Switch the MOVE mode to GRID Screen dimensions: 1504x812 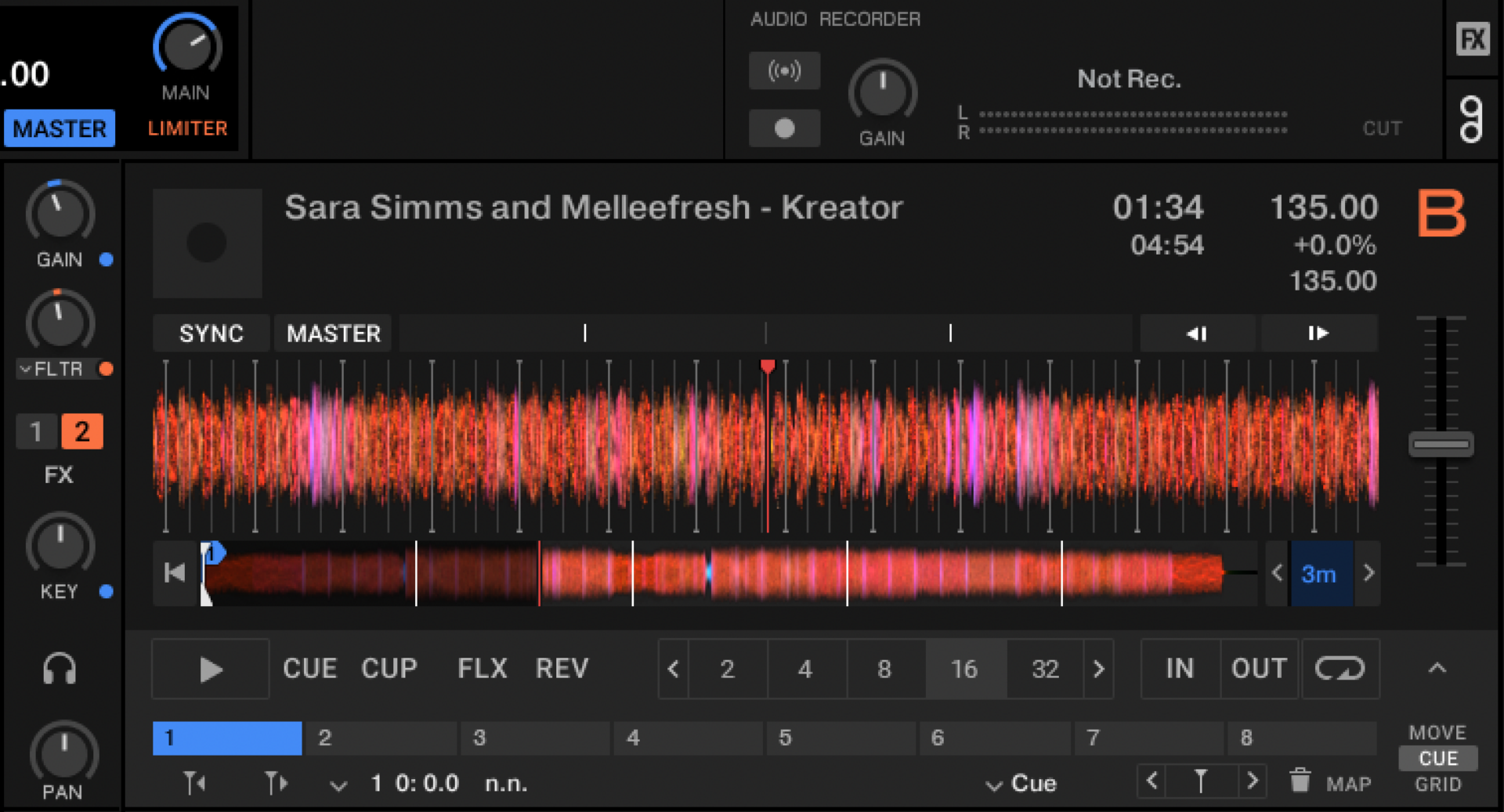click(x=1437, y=785)
